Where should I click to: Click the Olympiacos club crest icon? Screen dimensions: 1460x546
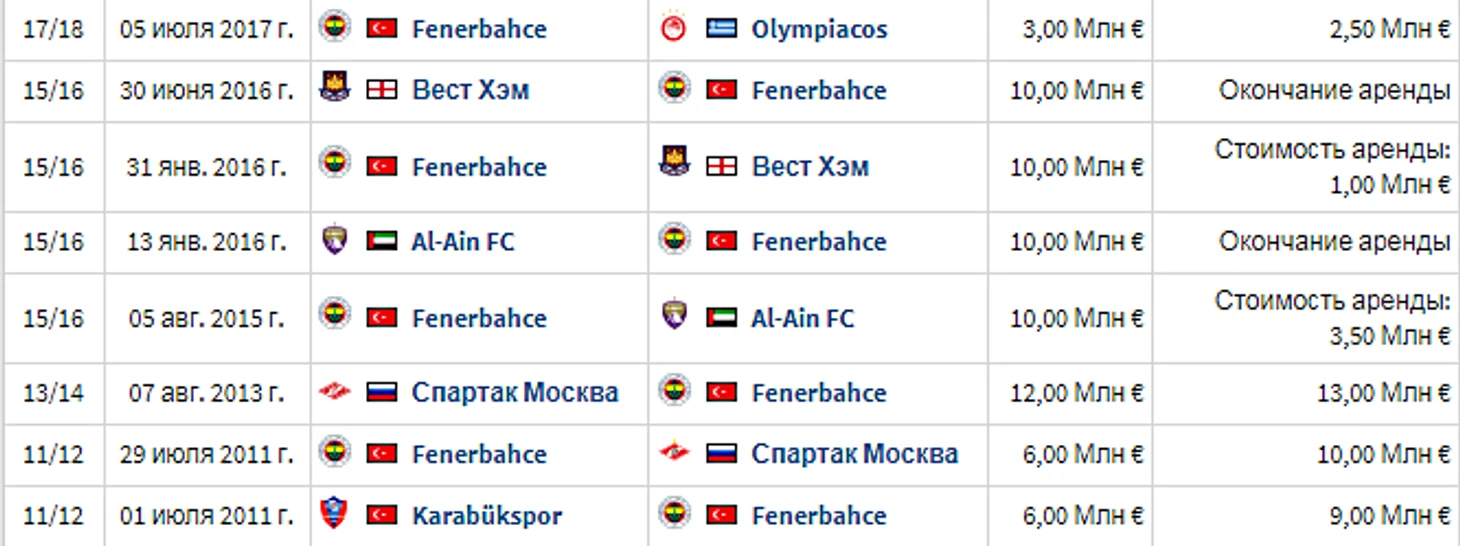(x=675, y=29)
